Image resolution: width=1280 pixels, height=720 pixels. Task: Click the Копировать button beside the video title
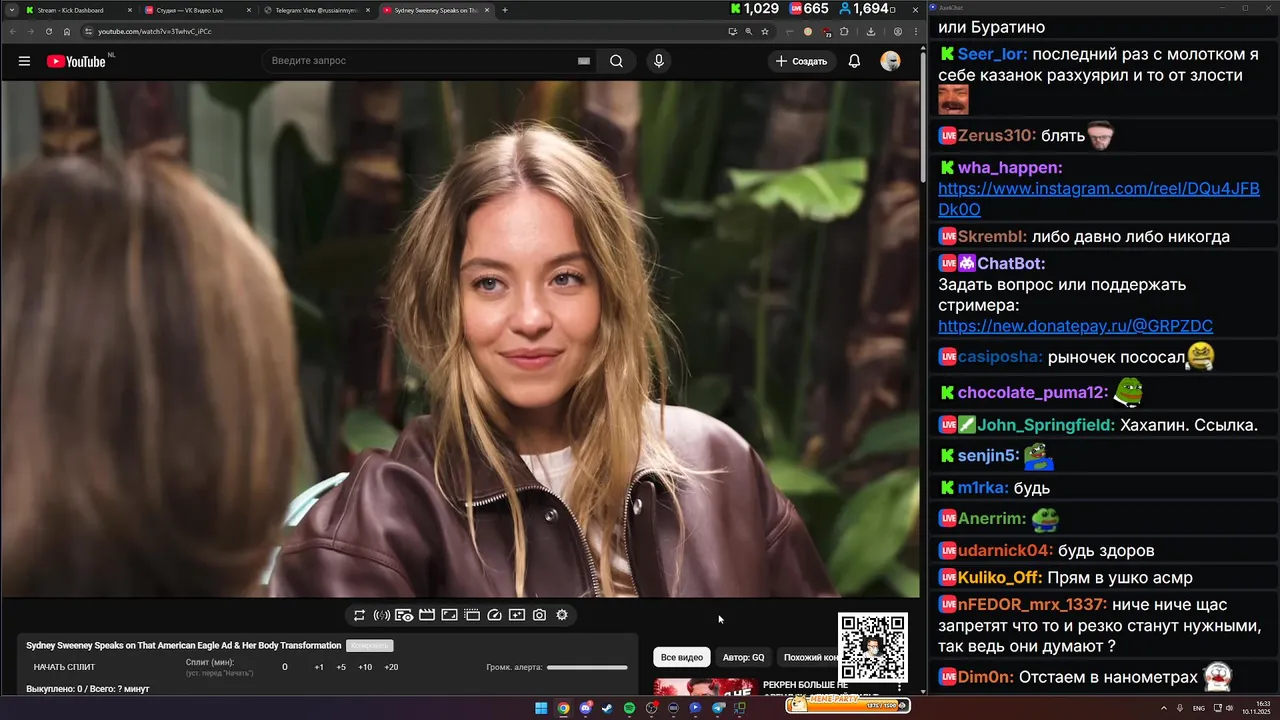tap(369, 646)
